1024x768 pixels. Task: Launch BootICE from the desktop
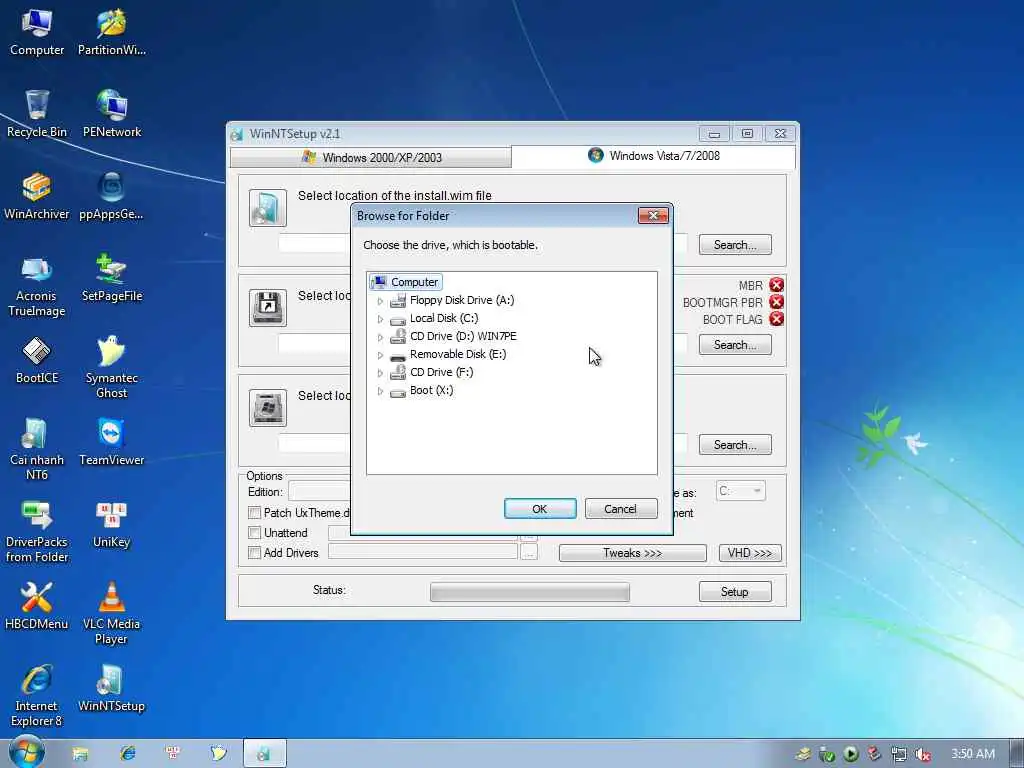pos(37,360)
